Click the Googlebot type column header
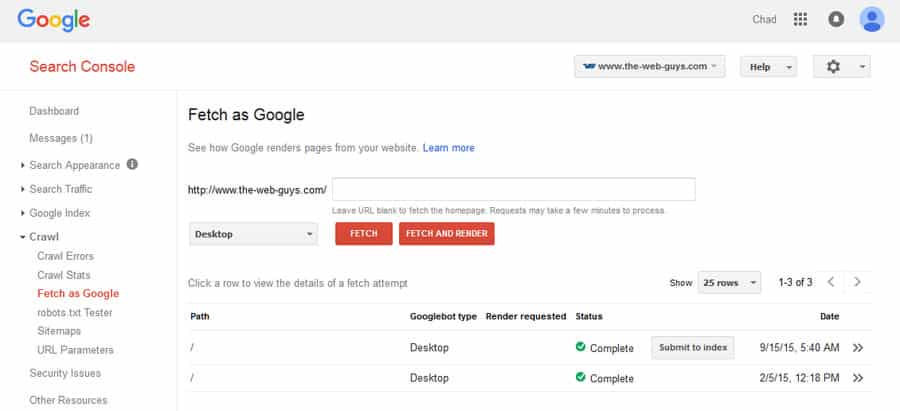900x411 pixels. click(x=443, y=316)
